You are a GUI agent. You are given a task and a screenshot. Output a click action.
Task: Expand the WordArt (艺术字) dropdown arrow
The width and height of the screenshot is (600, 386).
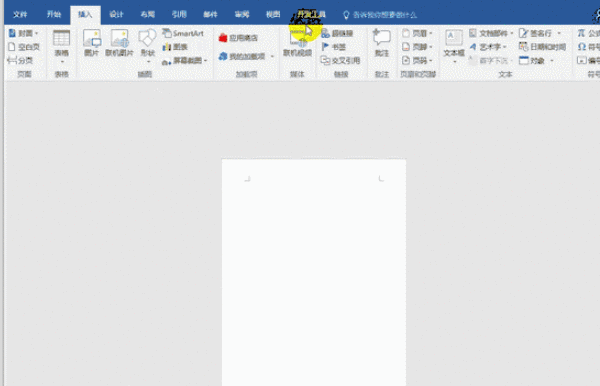click(x=505, y=47)
